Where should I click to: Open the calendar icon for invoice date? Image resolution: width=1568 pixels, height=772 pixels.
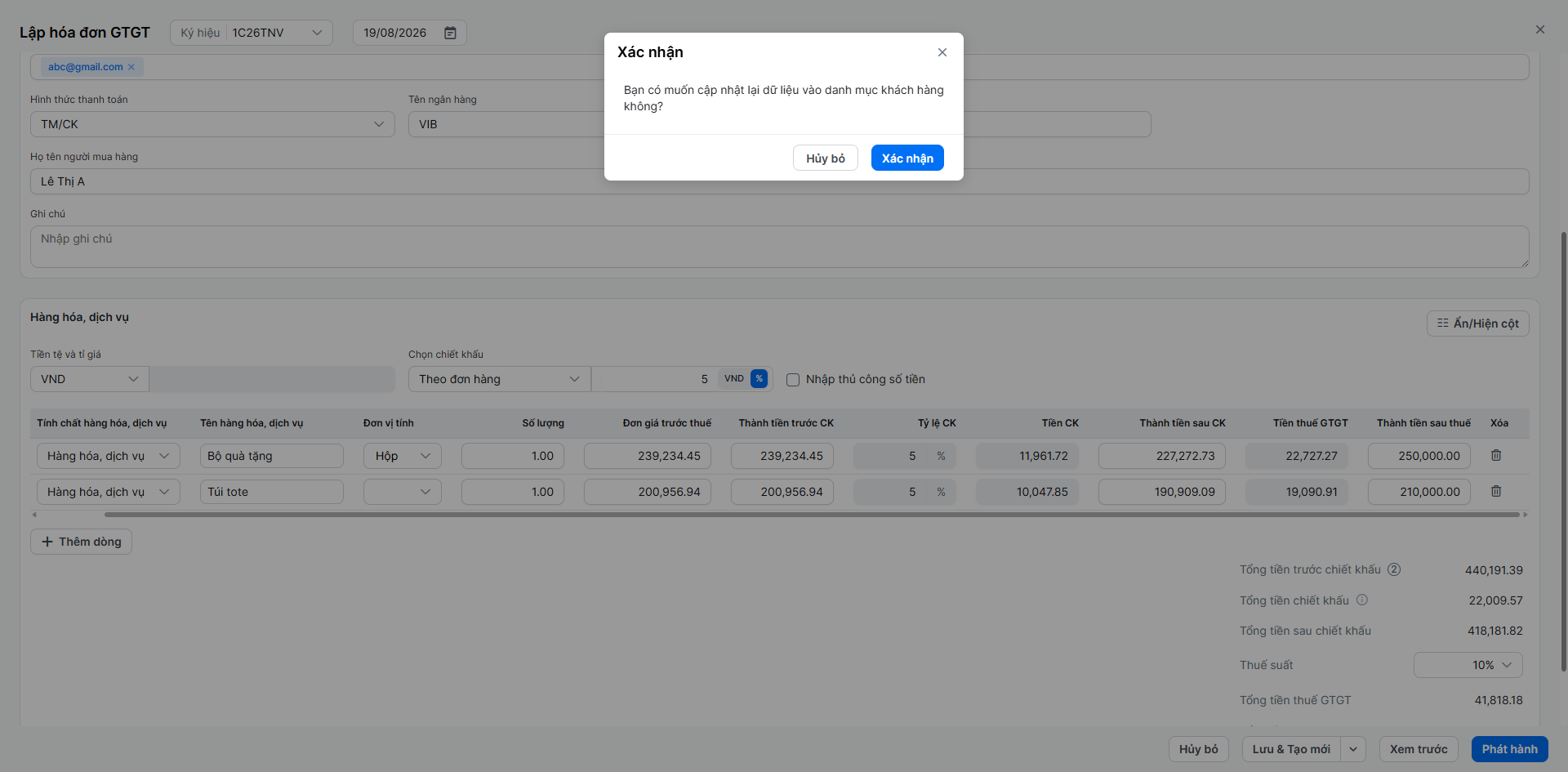point(450,33)
